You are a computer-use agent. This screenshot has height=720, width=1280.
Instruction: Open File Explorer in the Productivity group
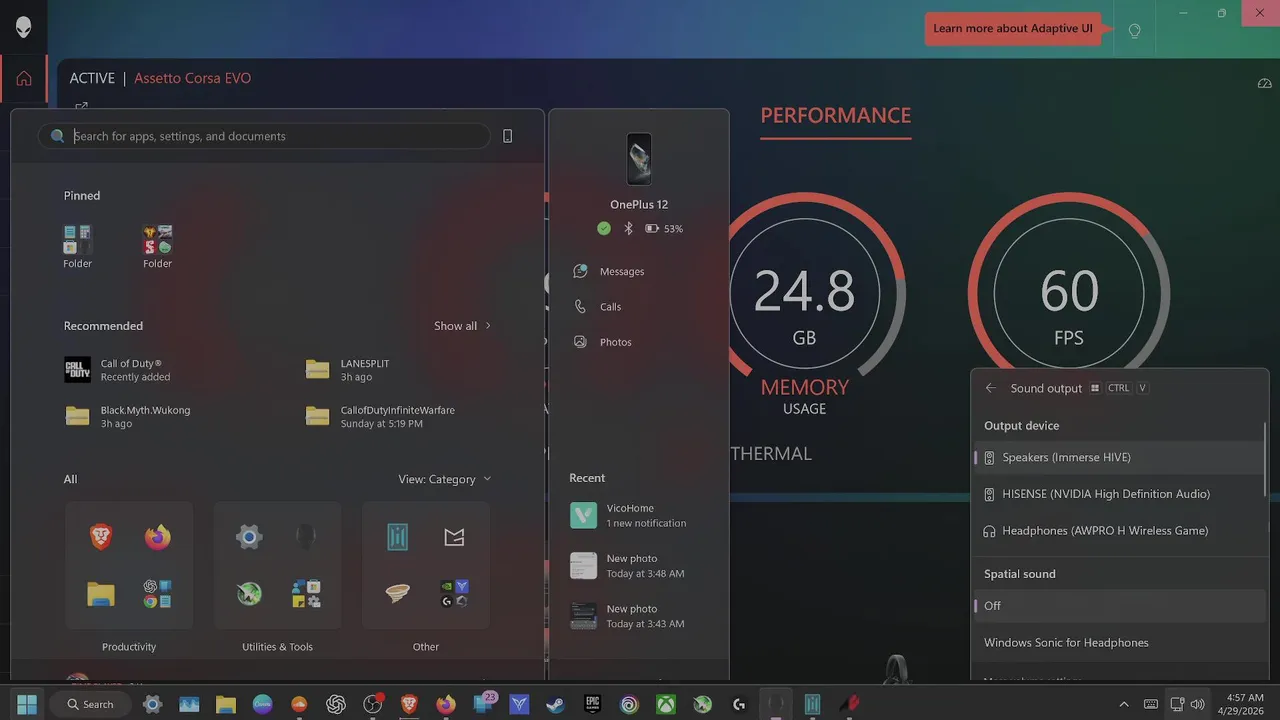(101, 594)
